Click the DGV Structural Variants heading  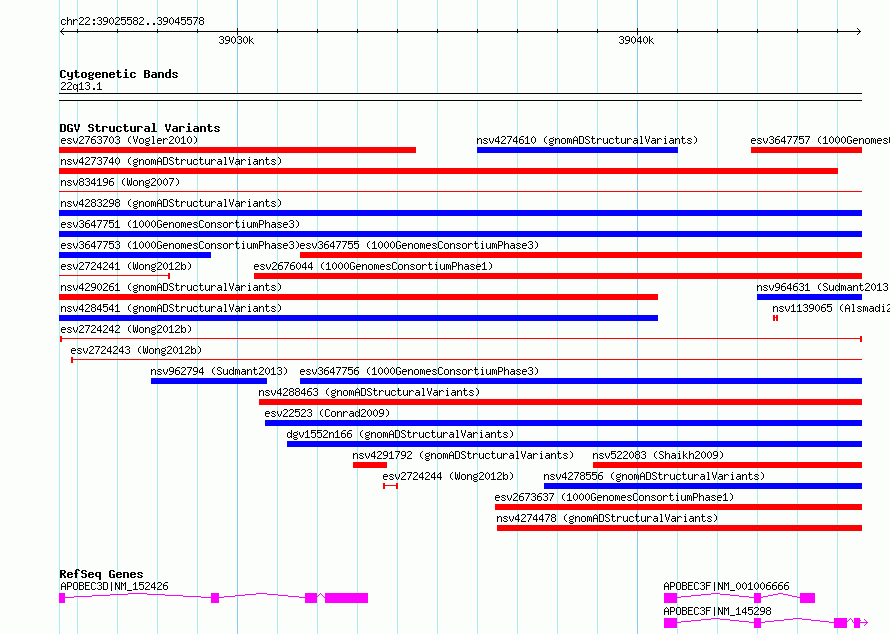140,128
